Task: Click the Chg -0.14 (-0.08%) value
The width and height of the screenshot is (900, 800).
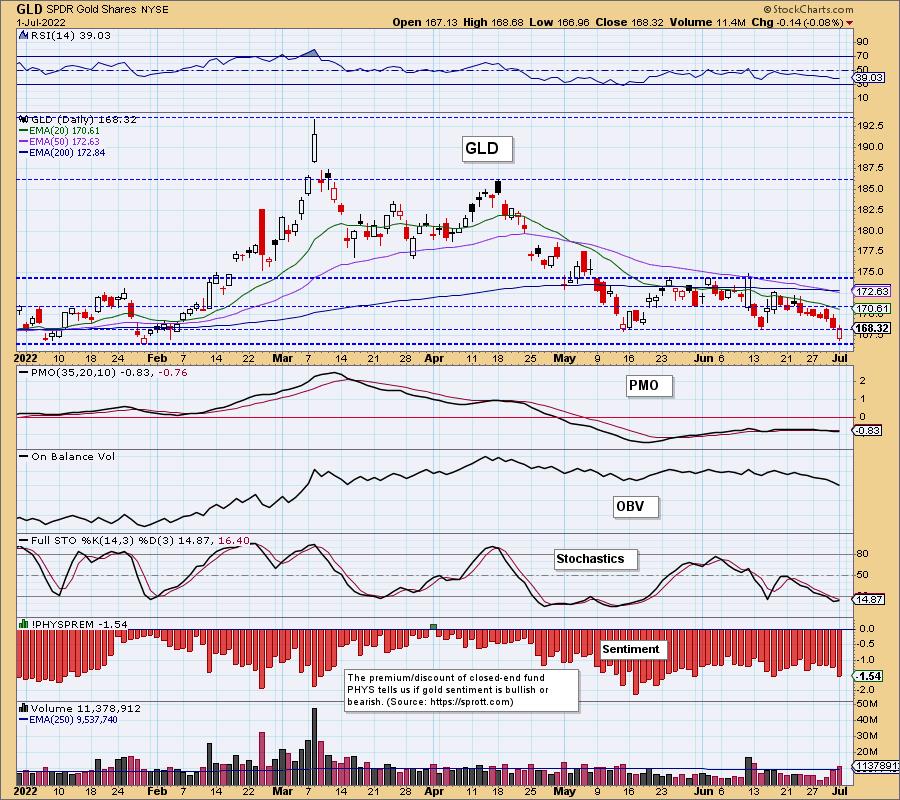Action: [x=797, y=22]
